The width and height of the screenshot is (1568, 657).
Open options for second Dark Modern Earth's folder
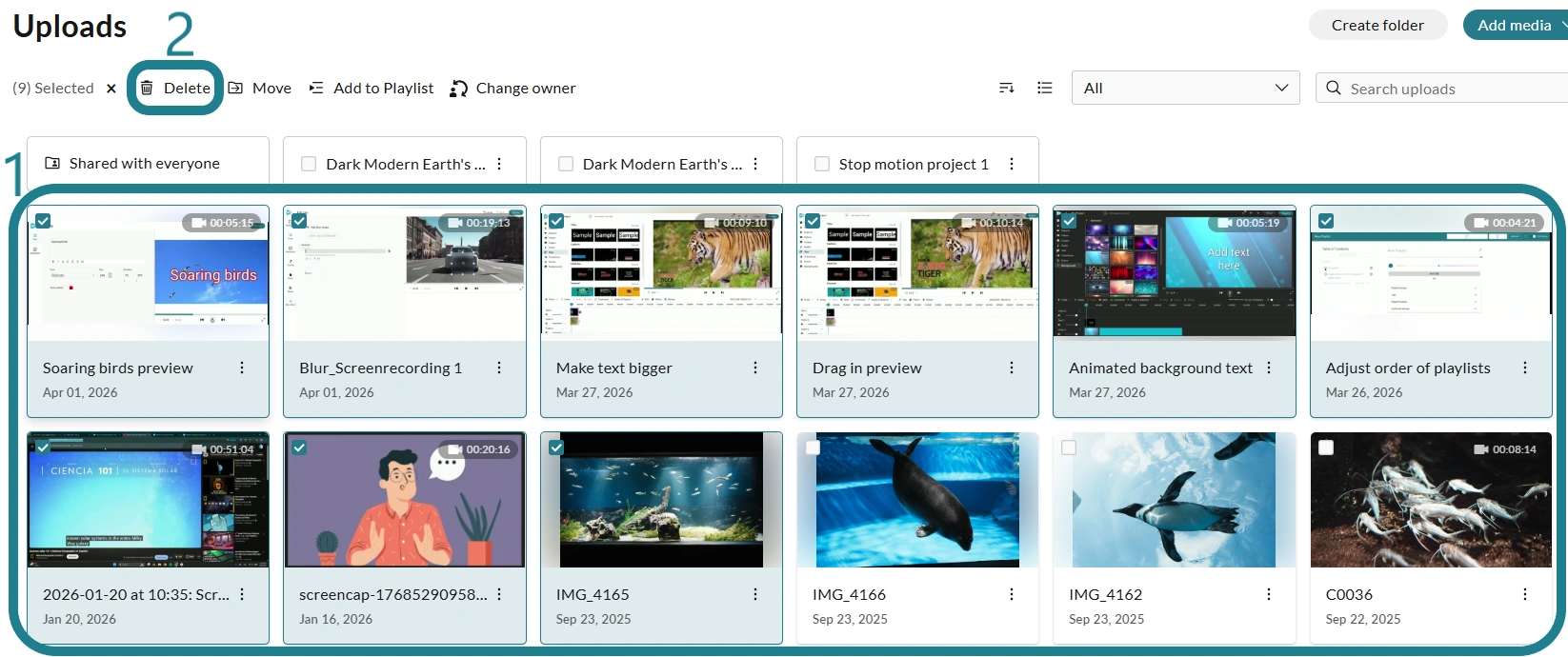click(755, 164)
